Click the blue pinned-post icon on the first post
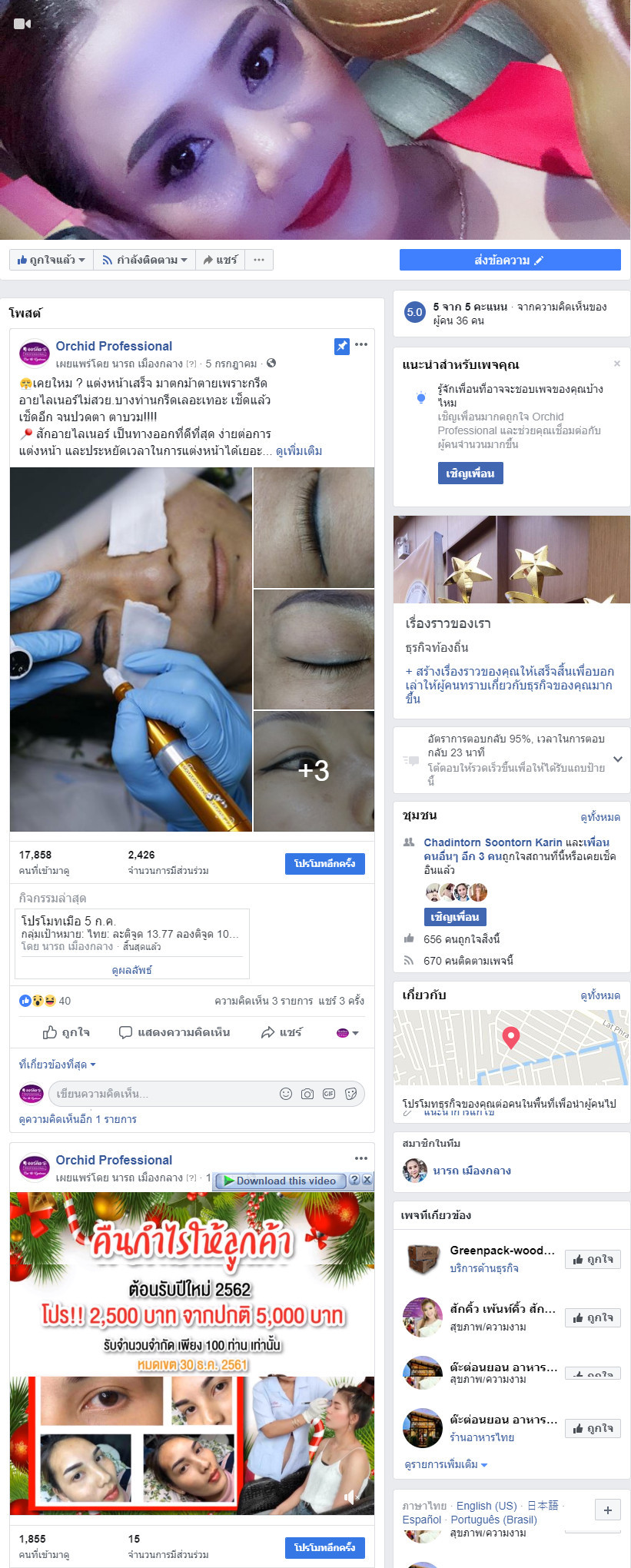This screenshot has height=1568, width=631. coord(342,347)
